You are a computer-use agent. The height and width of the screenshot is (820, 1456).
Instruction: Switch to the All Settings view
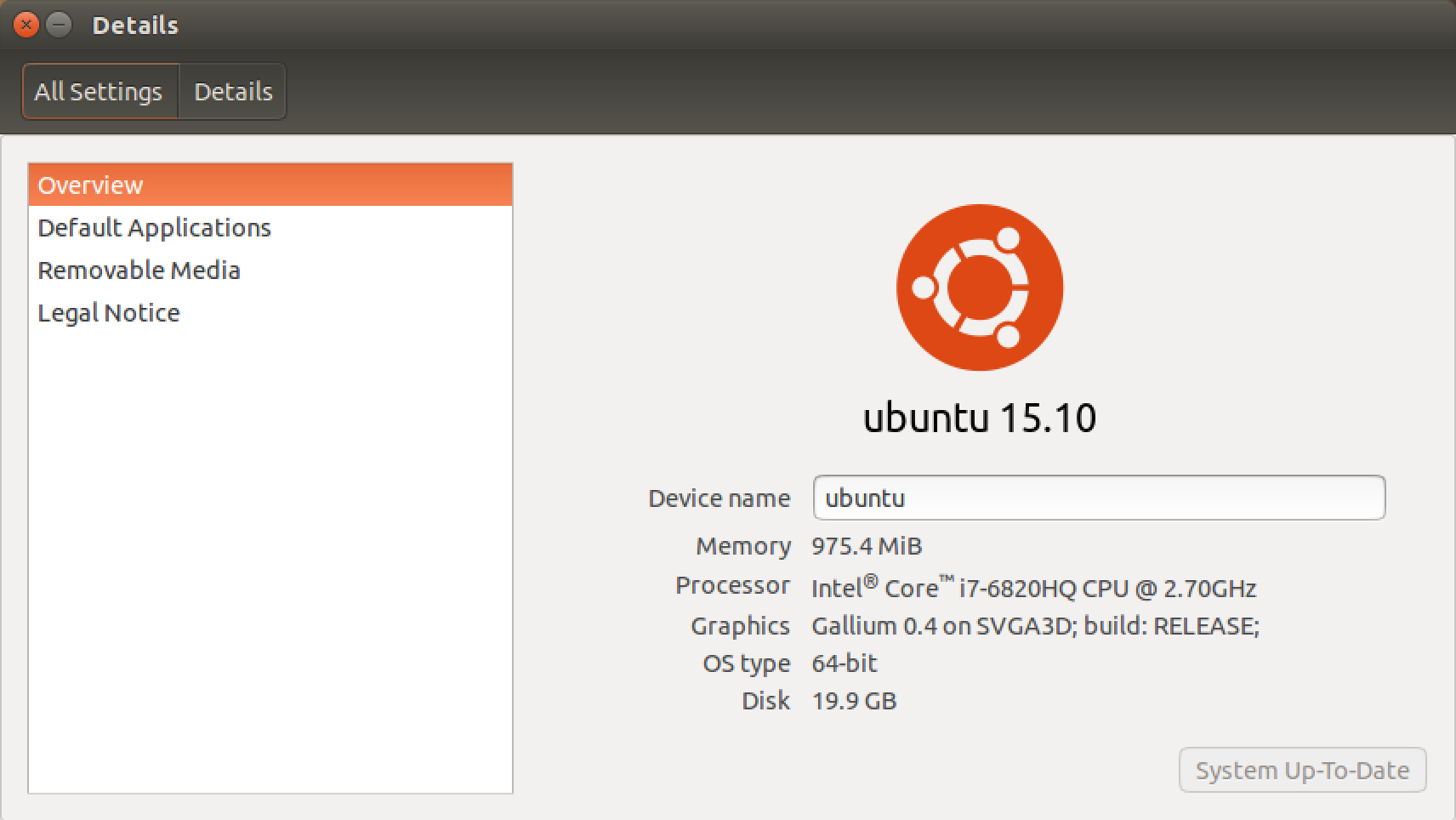pyautogui.click(x=99, y=91)
